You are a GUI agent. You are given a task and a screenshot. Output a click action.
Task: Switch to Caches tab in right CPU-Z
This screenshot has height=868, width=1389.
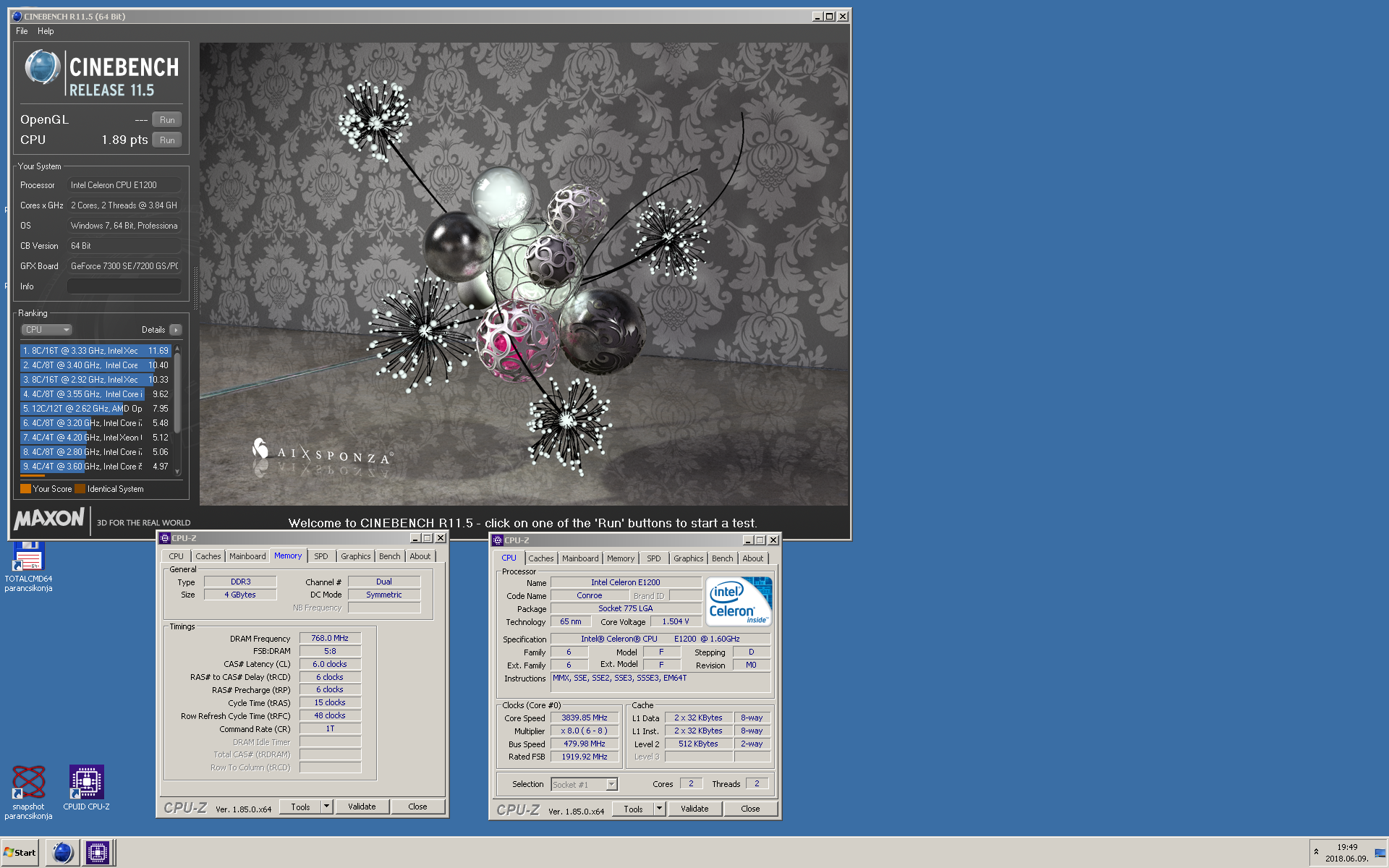540,558
